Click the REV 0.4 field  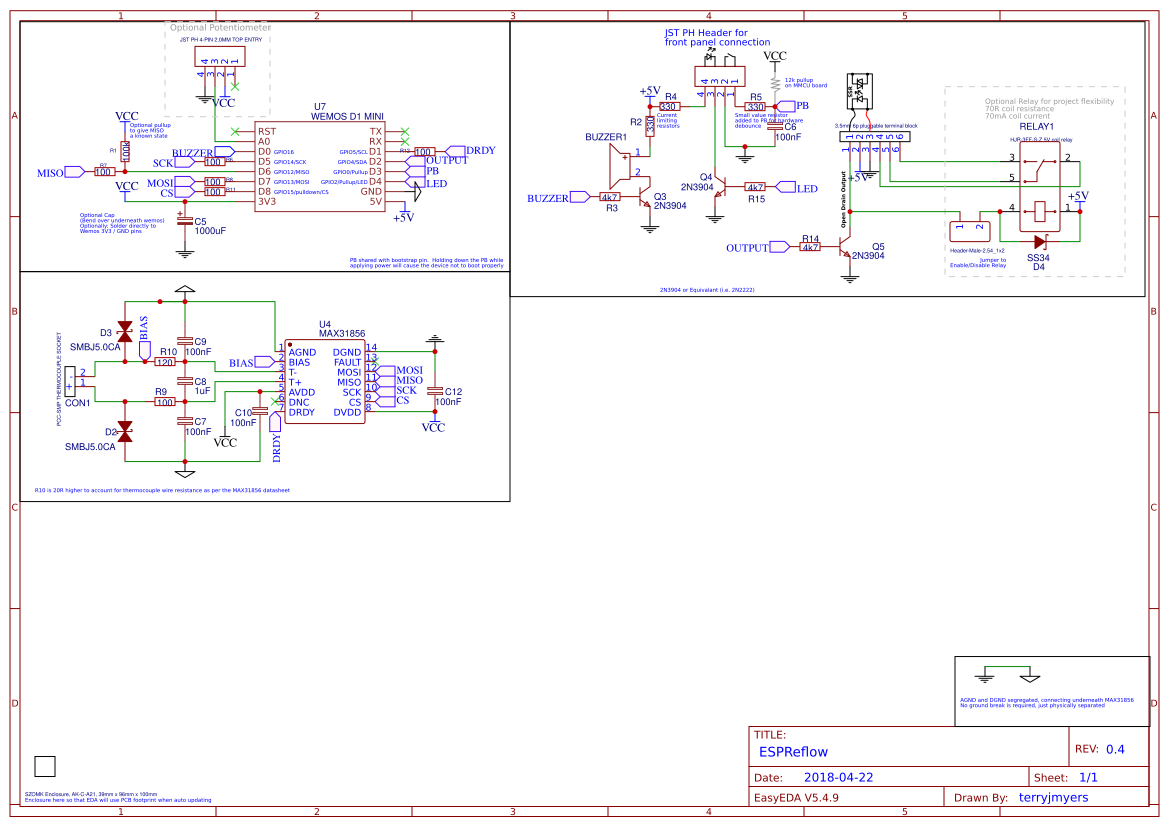pyautogui.click(x=1099, y=749)
